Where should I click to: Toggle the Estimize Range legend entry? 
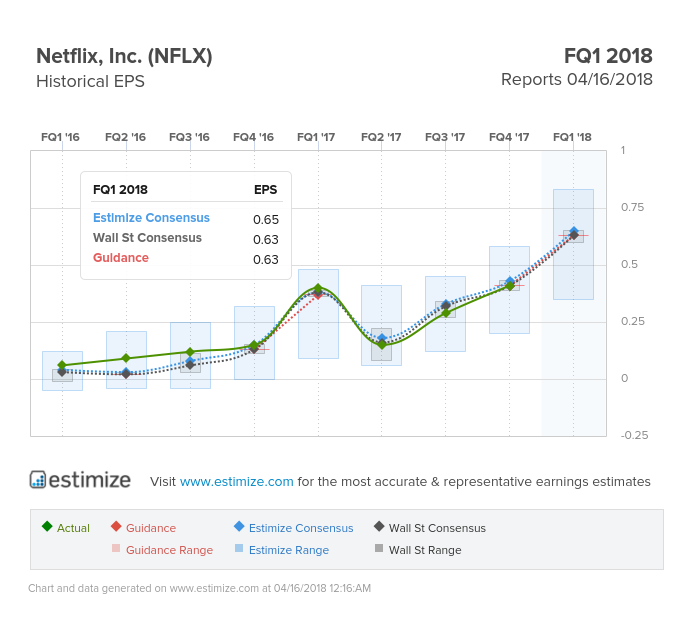[x=282, y=549]
